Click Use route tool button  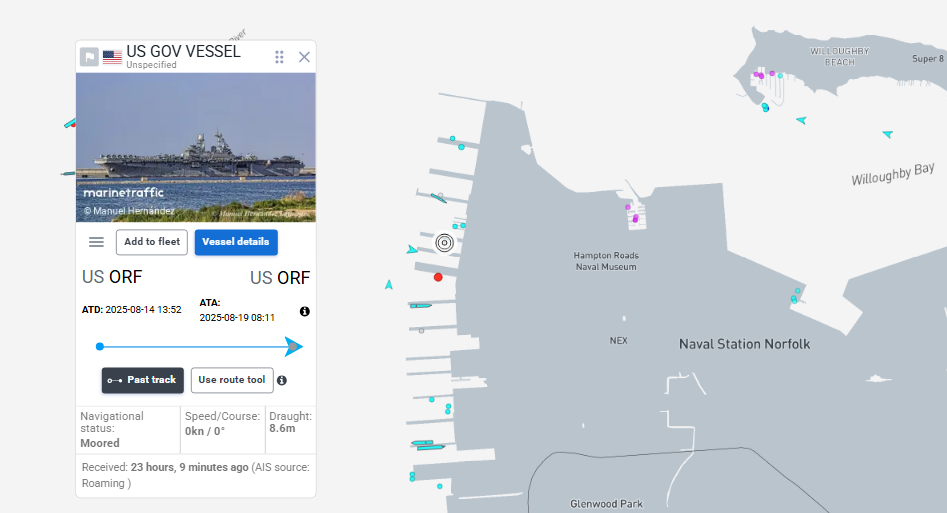232,380
